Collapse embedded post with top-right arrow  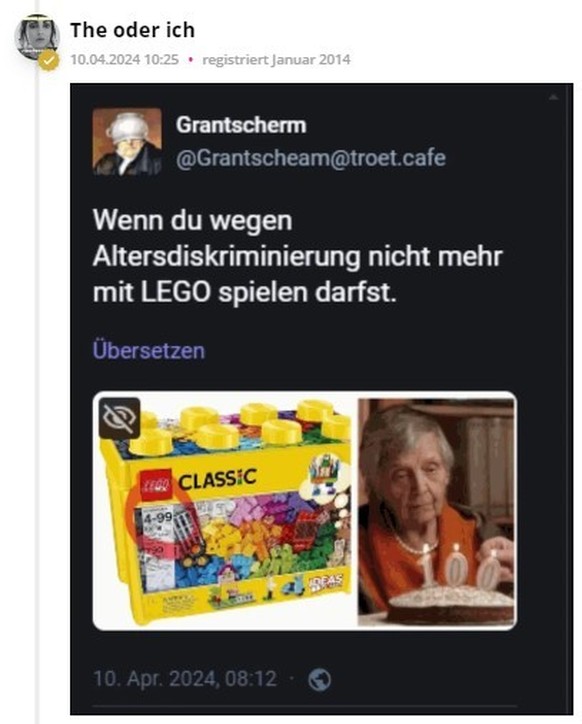553,97
